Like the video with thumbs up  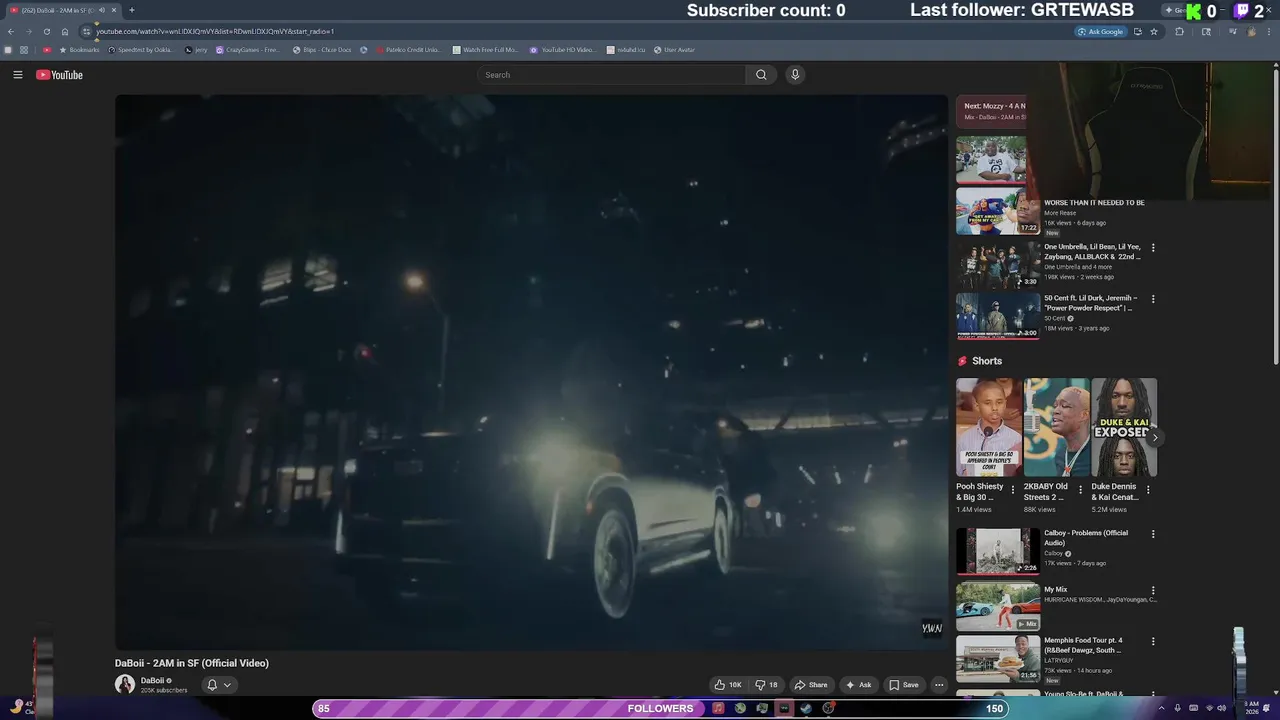tap(728, 685)
